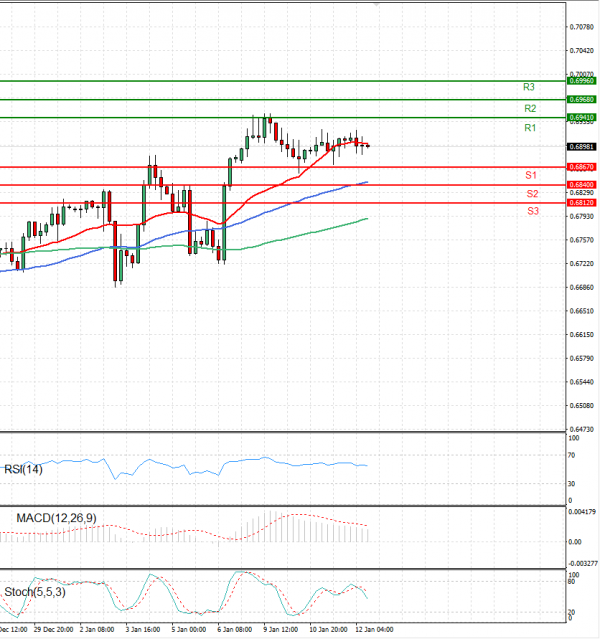Click the RSI(14) indicator label
This screenshot has width=600, height=639.
click(x=23, y=469)
